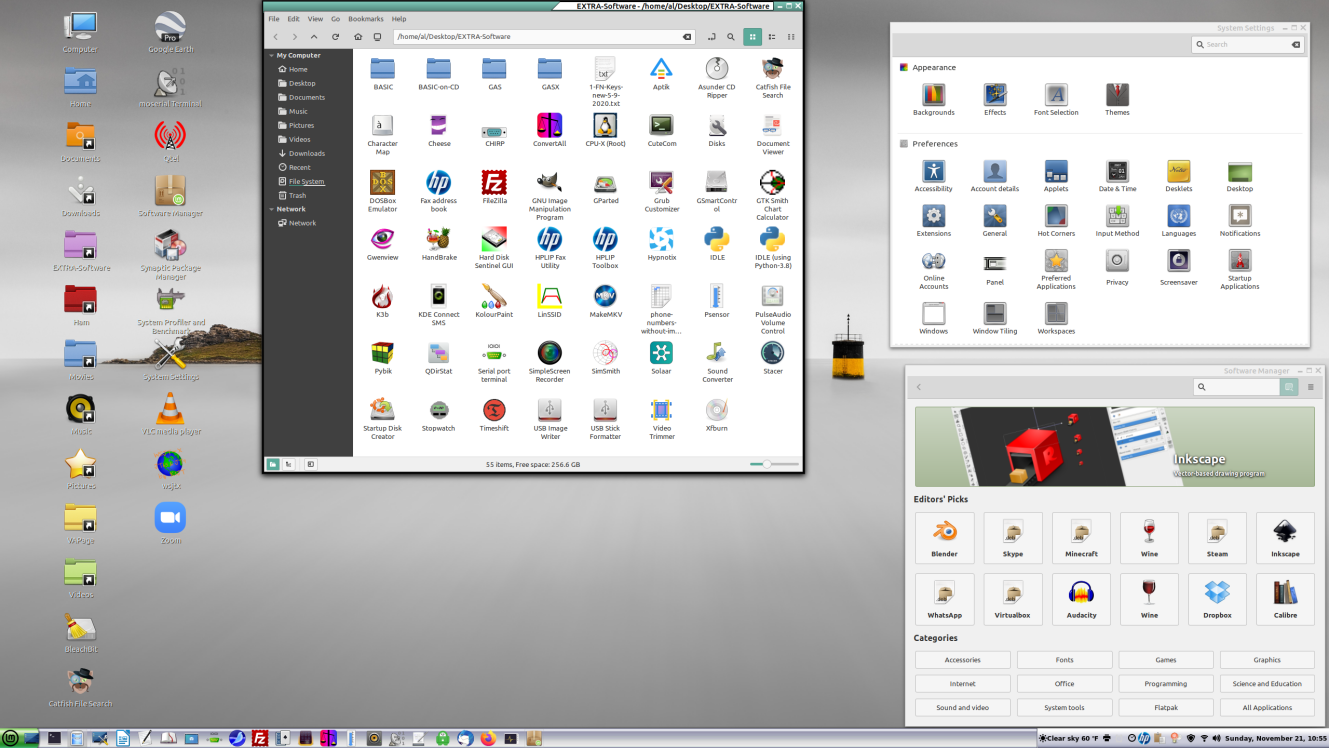1329x748 pixels.
Task: Adjust the file manager zoom slider
Action: pyautogui.click(x=775, y=464)
